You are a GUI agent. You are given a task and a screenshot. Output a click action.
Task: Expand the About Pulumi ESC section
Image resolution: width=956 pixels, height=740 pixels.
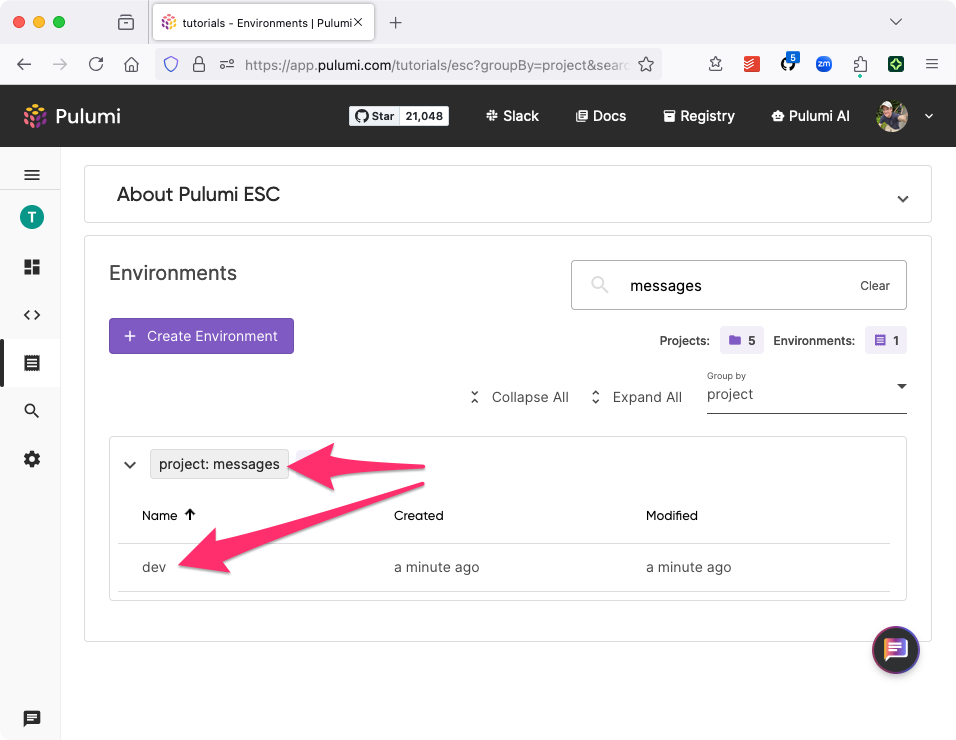click(x=902, y=198)
